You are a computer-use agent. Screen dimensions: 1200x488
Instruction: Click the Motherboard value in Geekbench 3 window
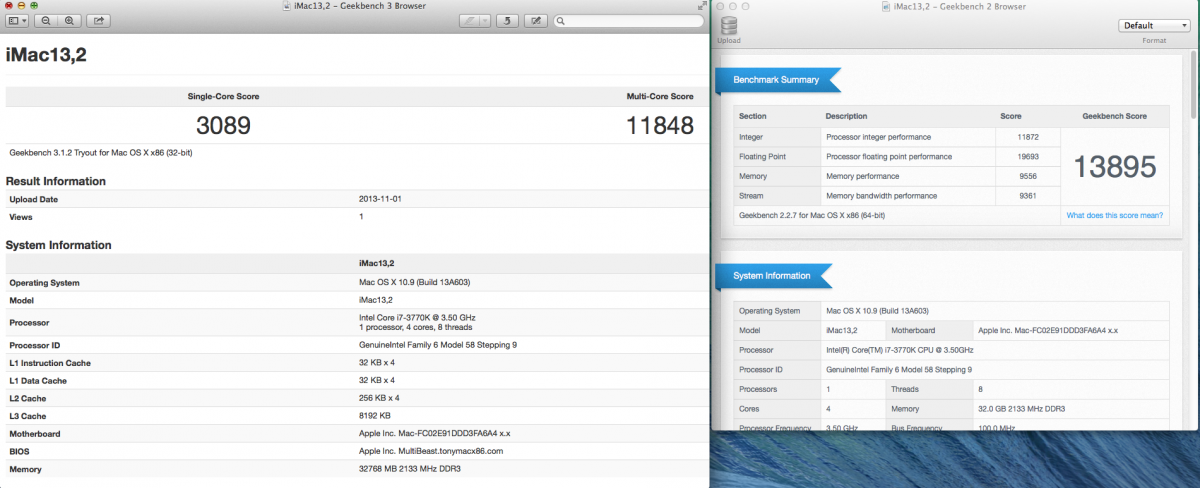(435, 433)
